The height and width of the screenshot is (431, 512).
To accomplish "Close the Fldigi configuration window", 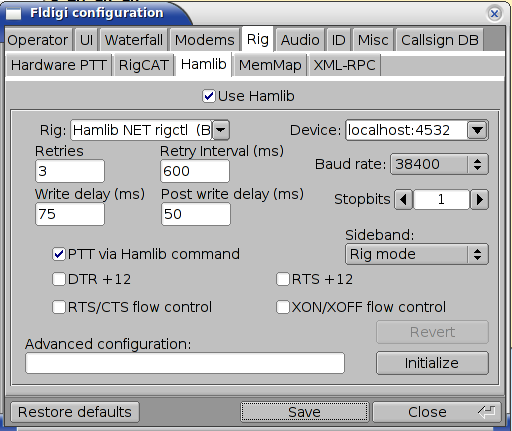I will (494, 14).
